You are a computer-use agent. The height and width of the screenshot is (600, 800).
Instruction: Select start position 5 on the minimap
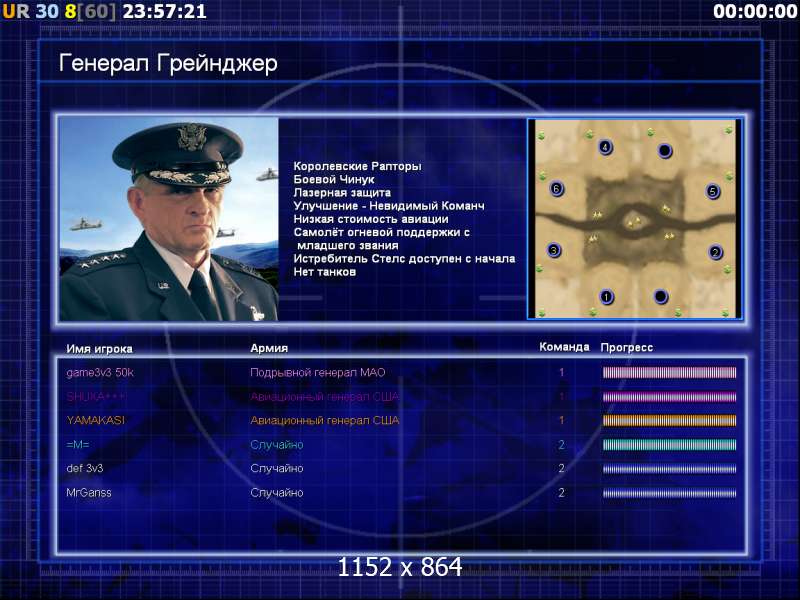(x=713, y=191)
